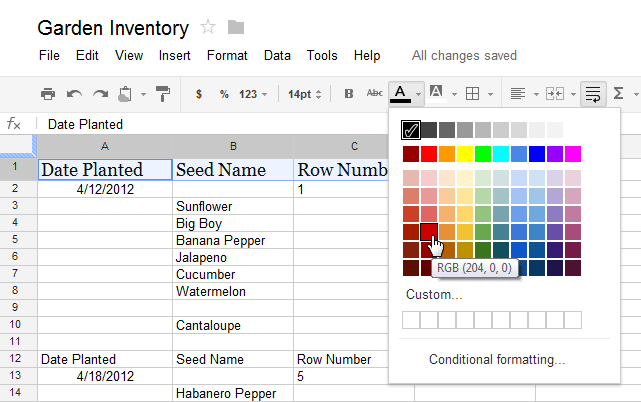
Task: Select column B header
Action: point(233,146)
